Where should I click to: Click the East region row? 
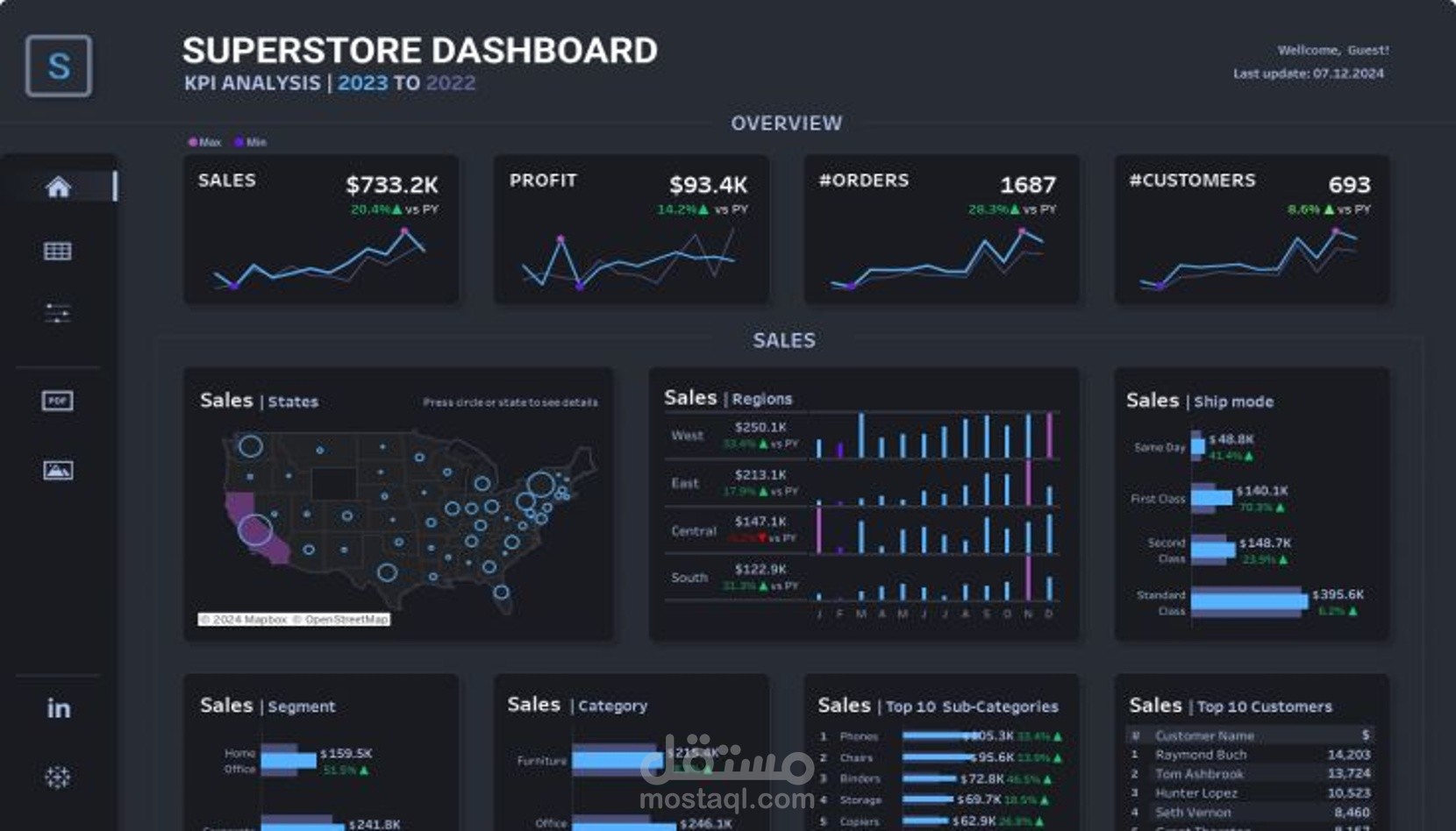tap(863, 483)
